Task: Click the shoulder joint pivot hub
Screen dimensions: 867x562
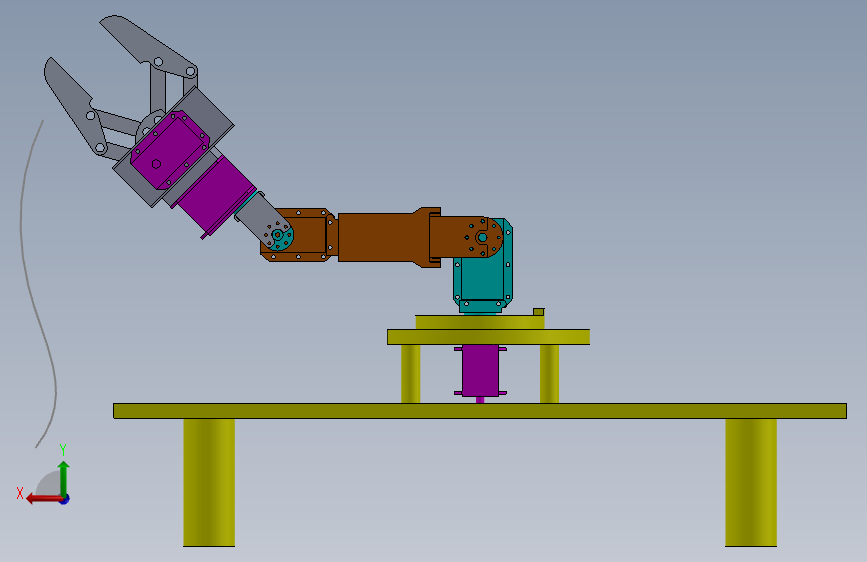Action: [x=482, y=237]
